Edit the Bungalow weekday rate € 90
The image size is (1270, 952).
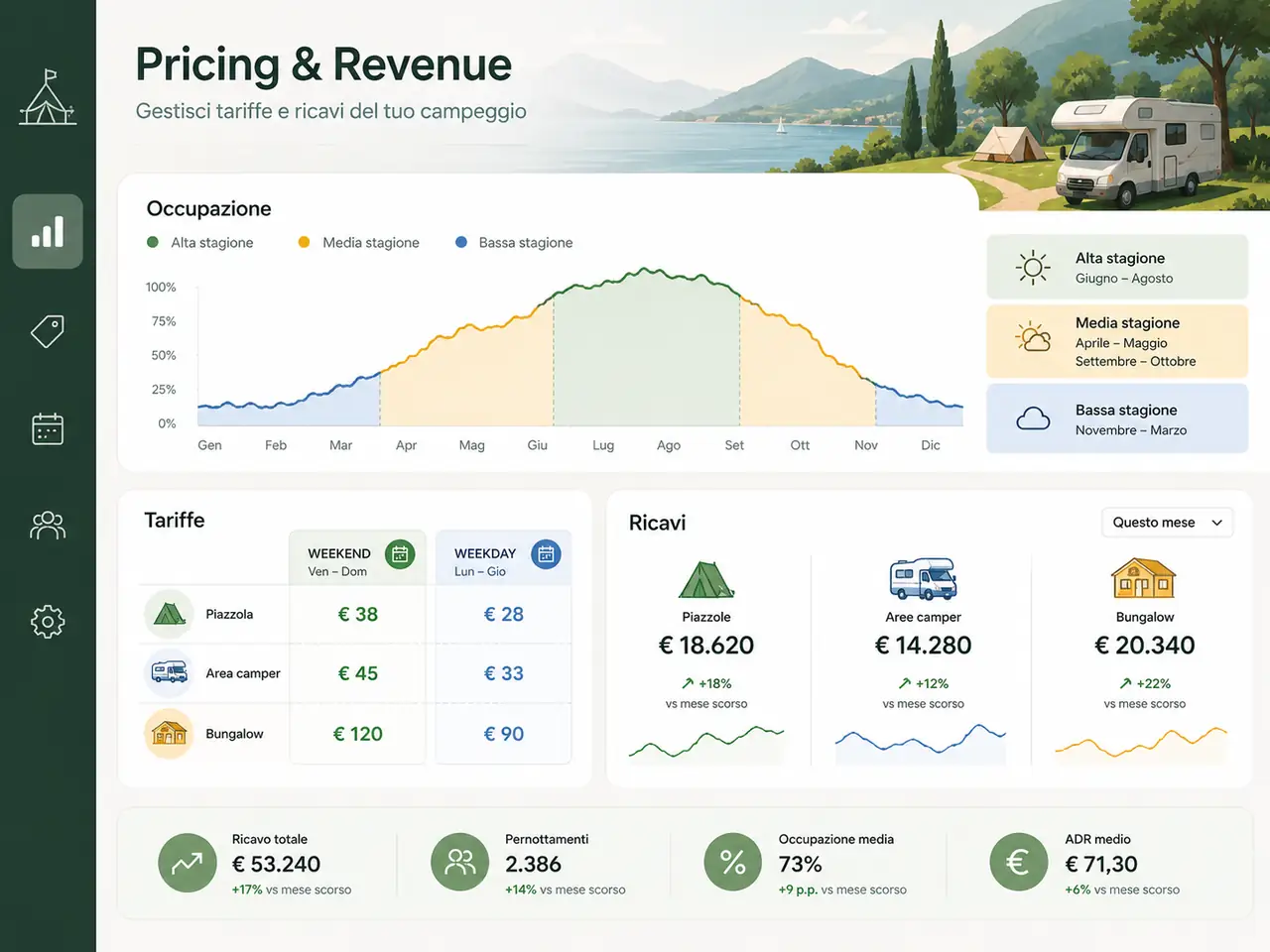504,734
